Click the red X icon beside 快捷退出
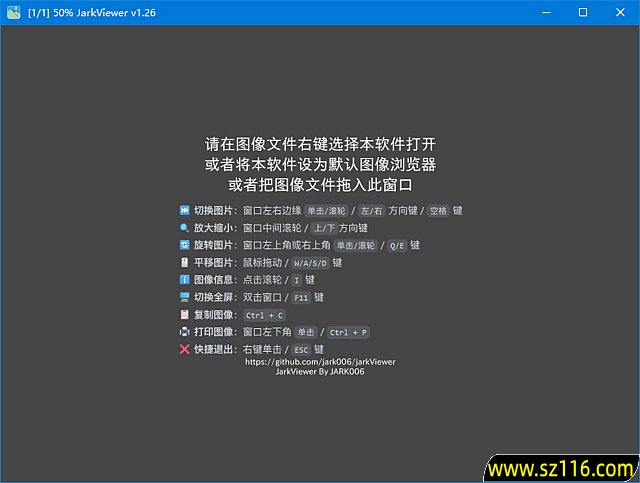This screenshot has height=483, width=640. 184,349
